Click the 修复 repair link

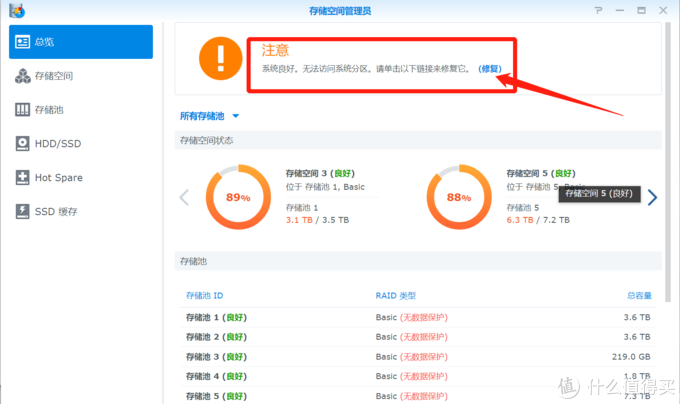tap(490, 70)
